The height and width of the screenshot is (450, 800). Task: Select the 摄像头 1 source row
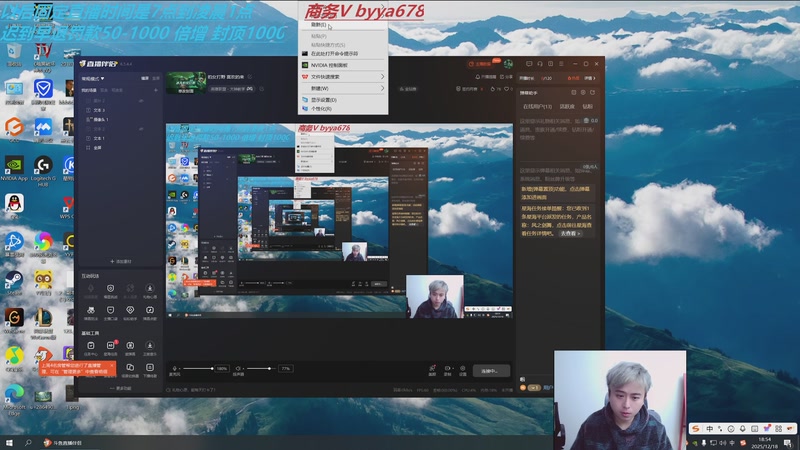[120, 119]
